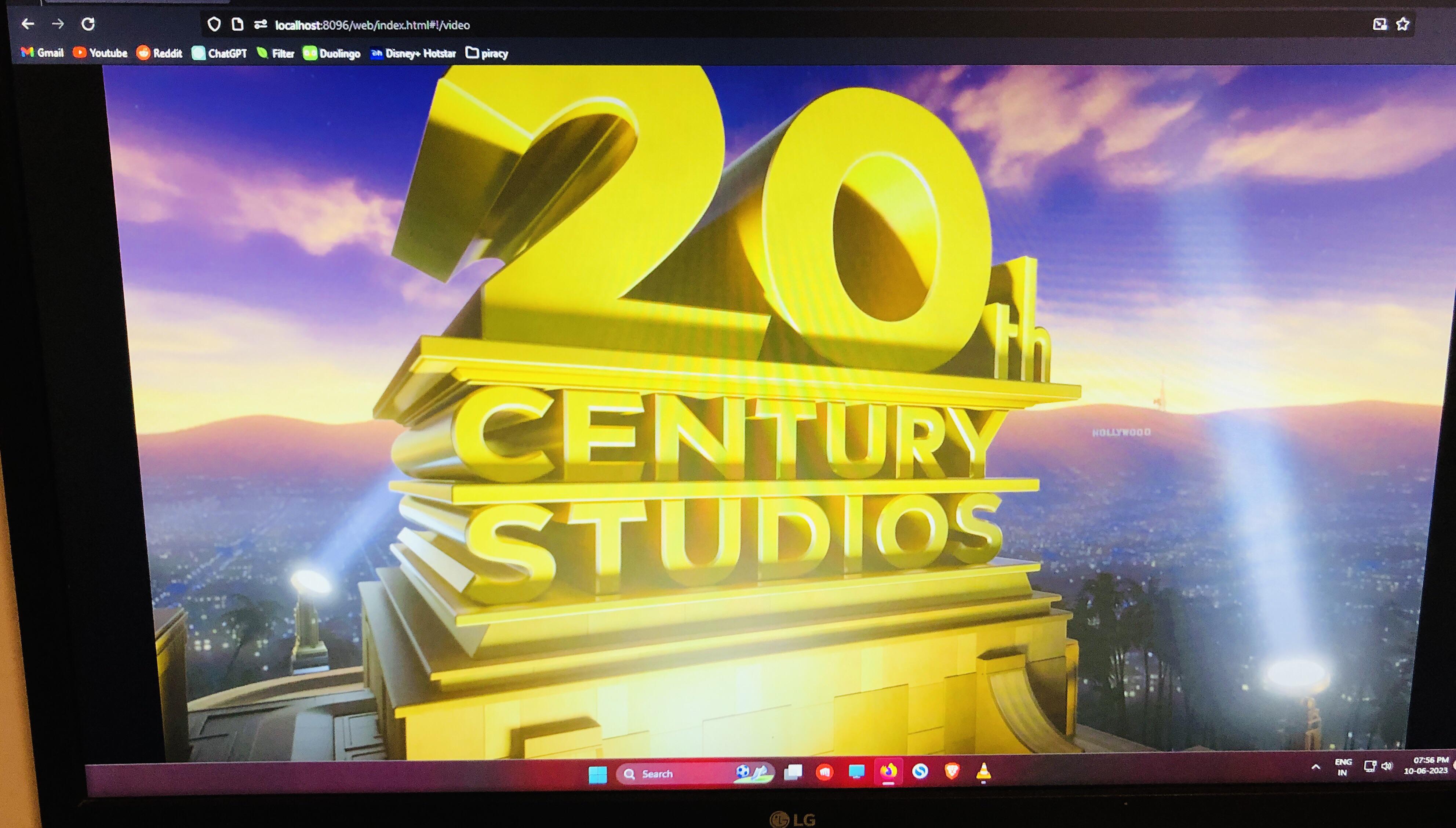Bookmark this page with the star icon
This screenshot has width=1456, height=828.
(1403, 24)
